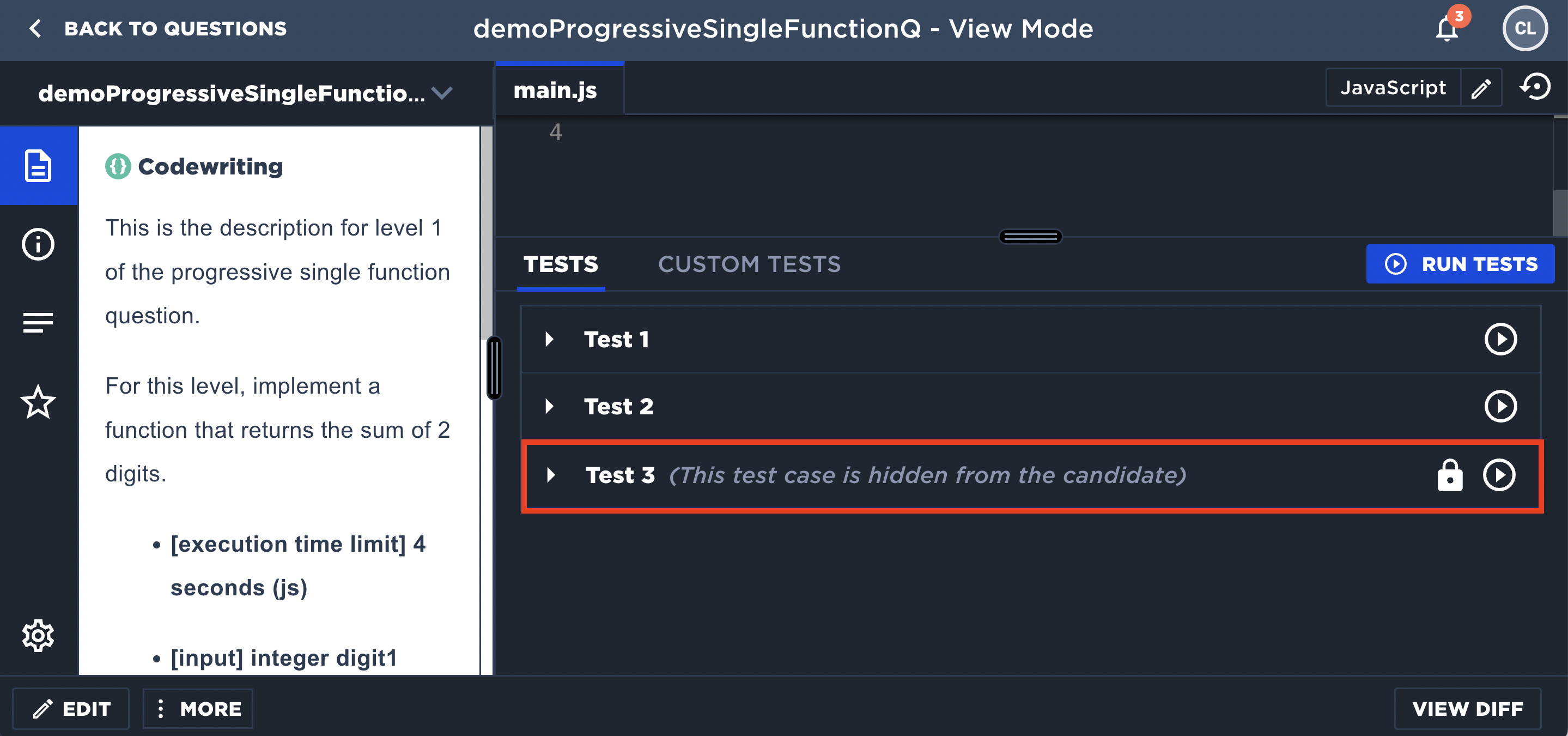
Task: Click the horizontal editor split handle
Action: (1030, 237)
